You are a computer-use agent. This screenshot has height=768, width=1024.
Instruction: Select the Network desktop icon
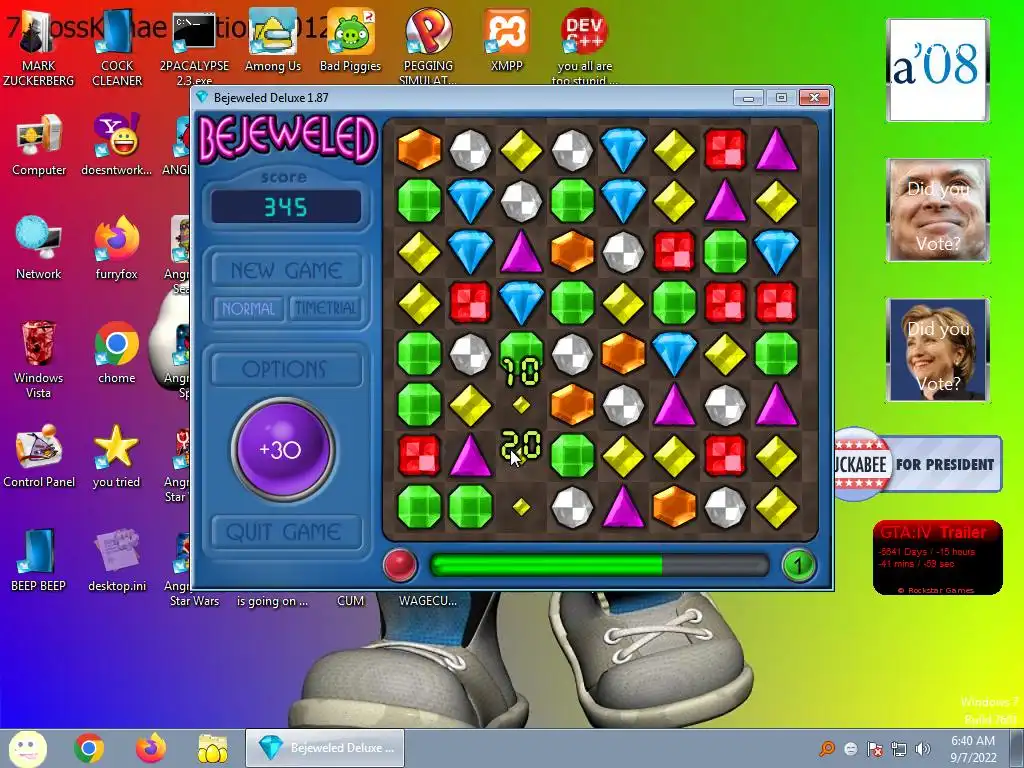(x=39, y=248)
